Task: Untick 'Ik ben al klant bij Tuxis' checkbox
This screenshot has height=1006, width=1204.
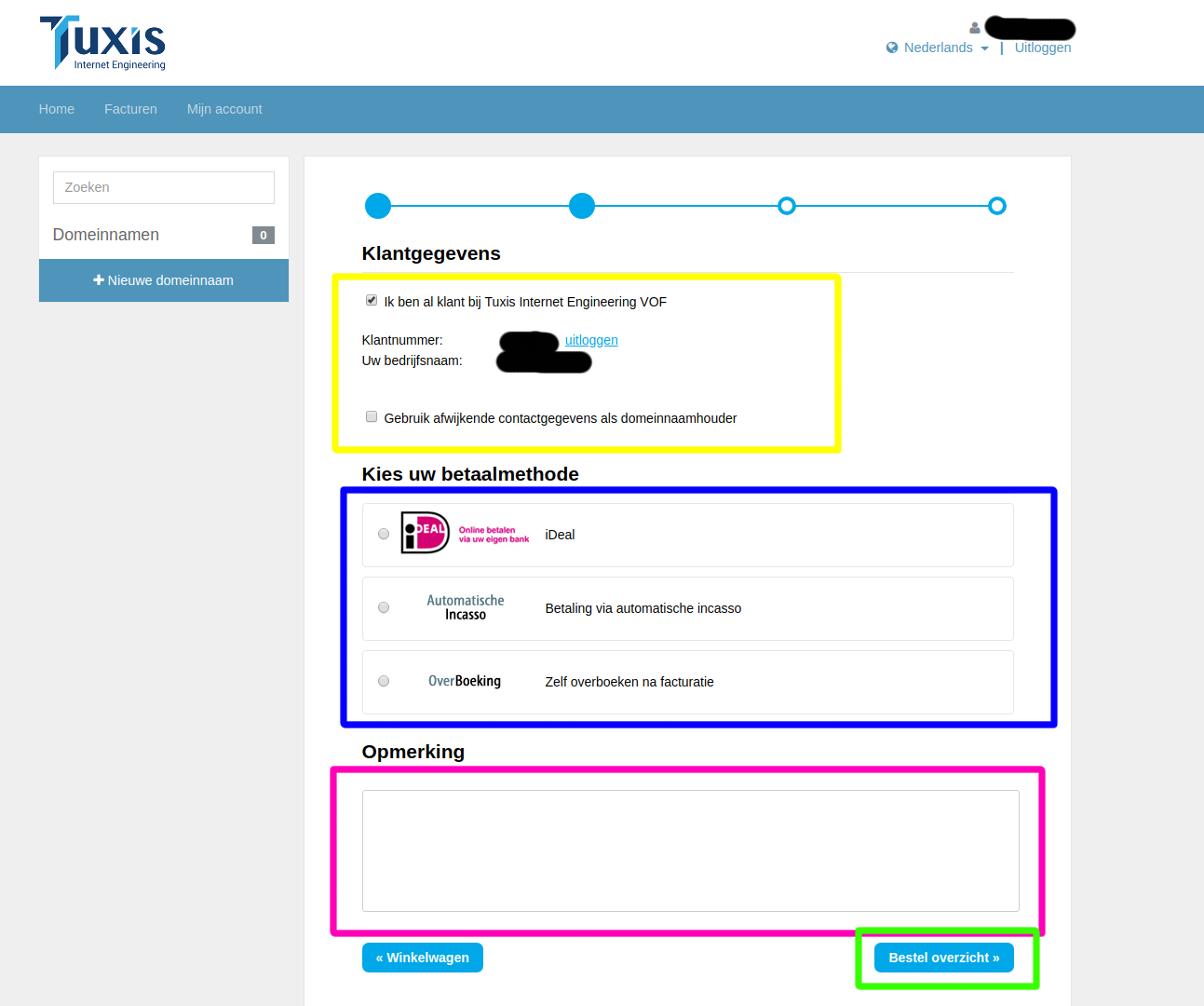Action: [372, 300]
